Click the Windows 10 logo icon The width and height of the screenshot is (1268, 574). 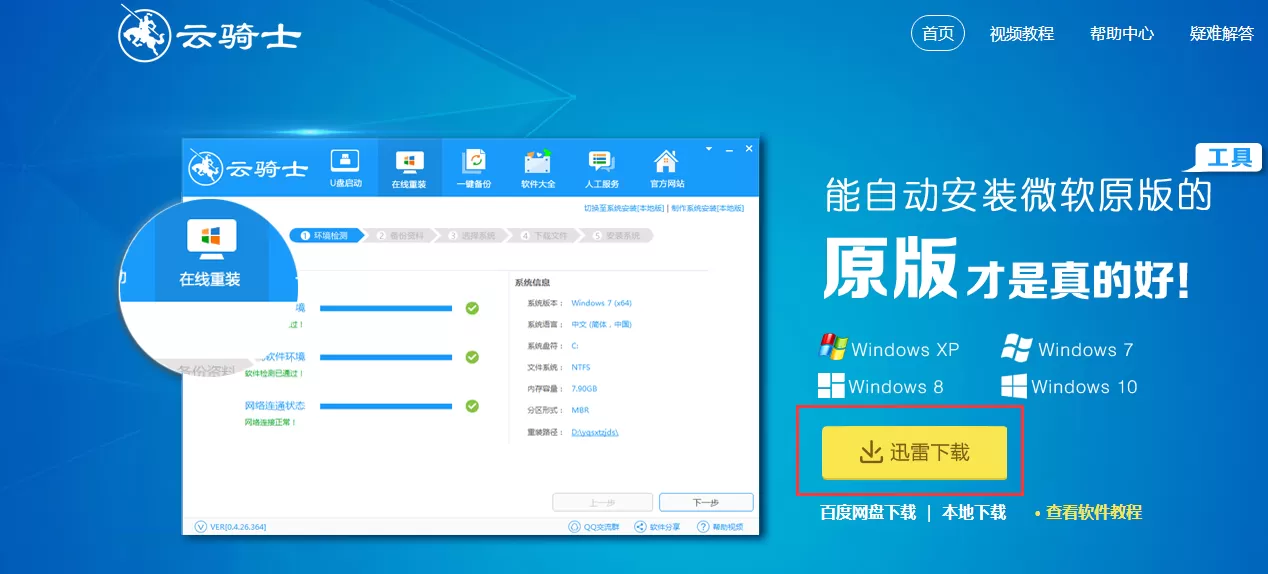coord(1014,386)
